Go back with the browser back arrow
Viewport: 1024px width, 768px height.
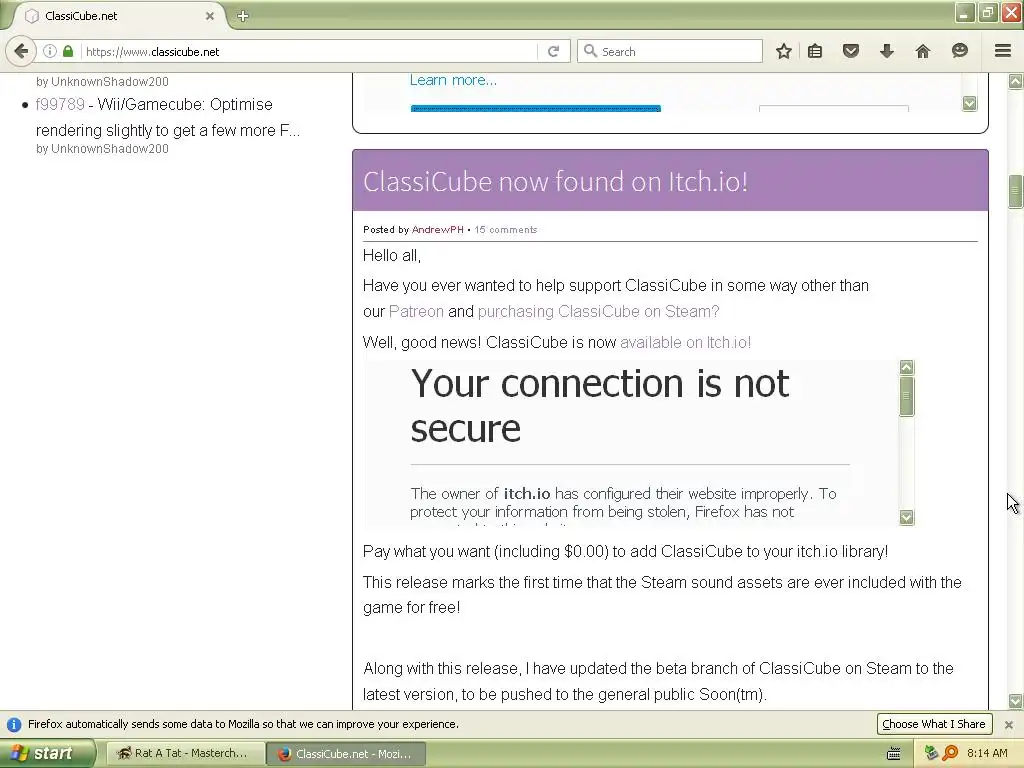[22, 51]
